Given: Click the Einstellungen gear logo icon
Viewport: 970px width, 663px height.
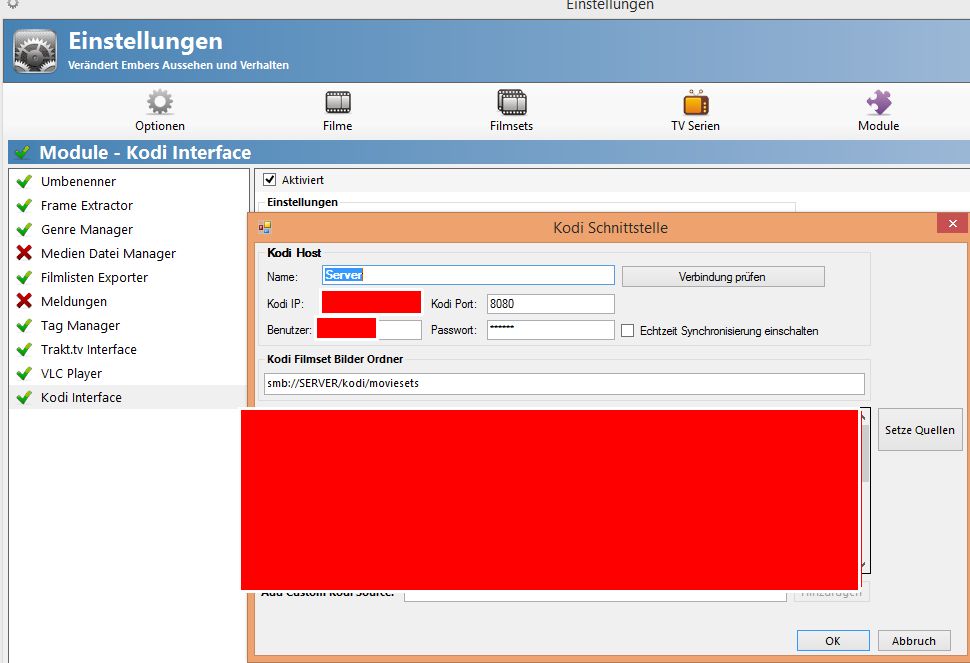Looking at the screenshot, I should pos(35,51).
